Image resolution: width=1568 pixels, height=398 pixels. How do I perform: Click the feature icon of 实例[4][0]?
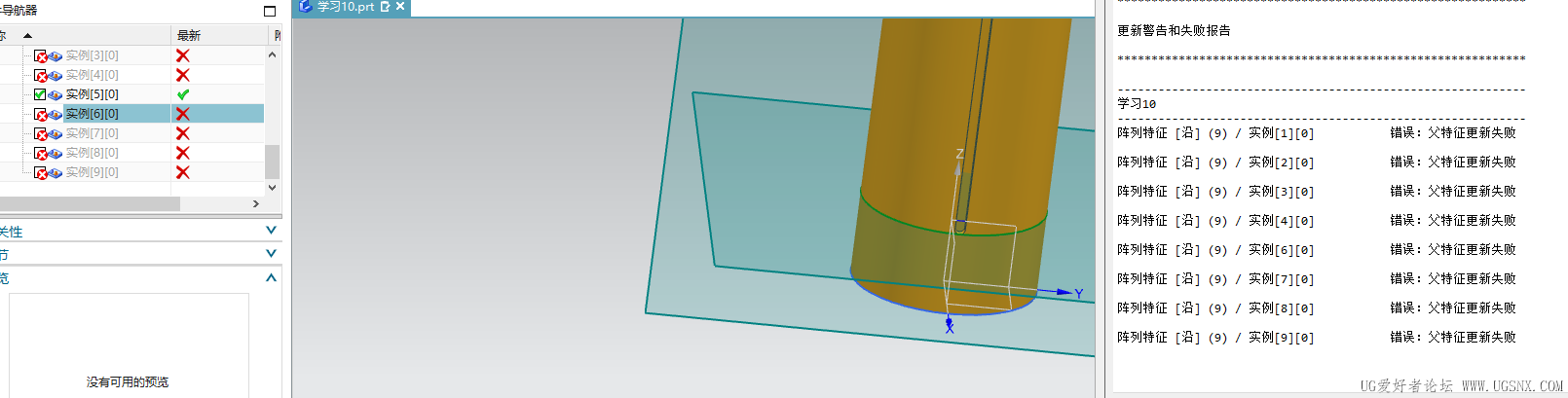(56, 75)
